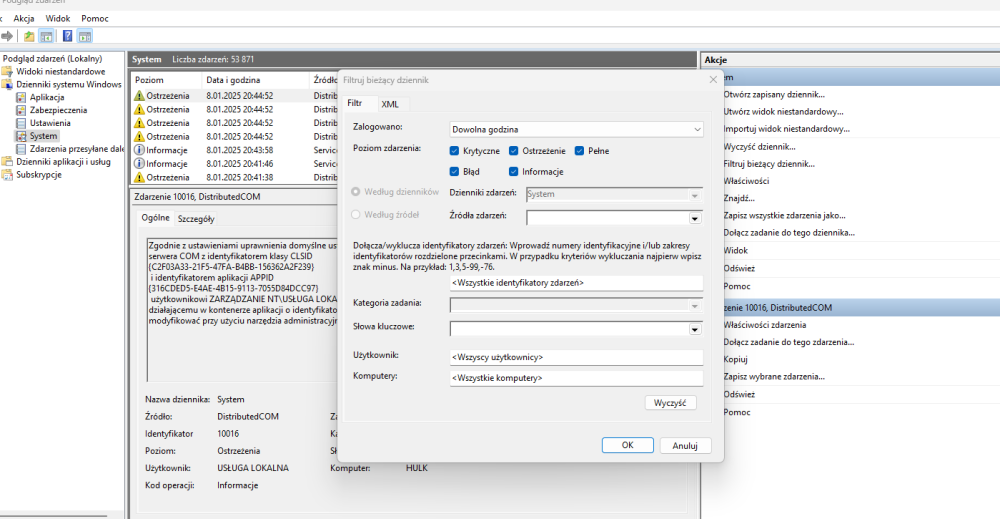This screenshot has width=1000, height=519.
Task: Toggle the console tree pane toolbar icon
Action: [47, 36]
